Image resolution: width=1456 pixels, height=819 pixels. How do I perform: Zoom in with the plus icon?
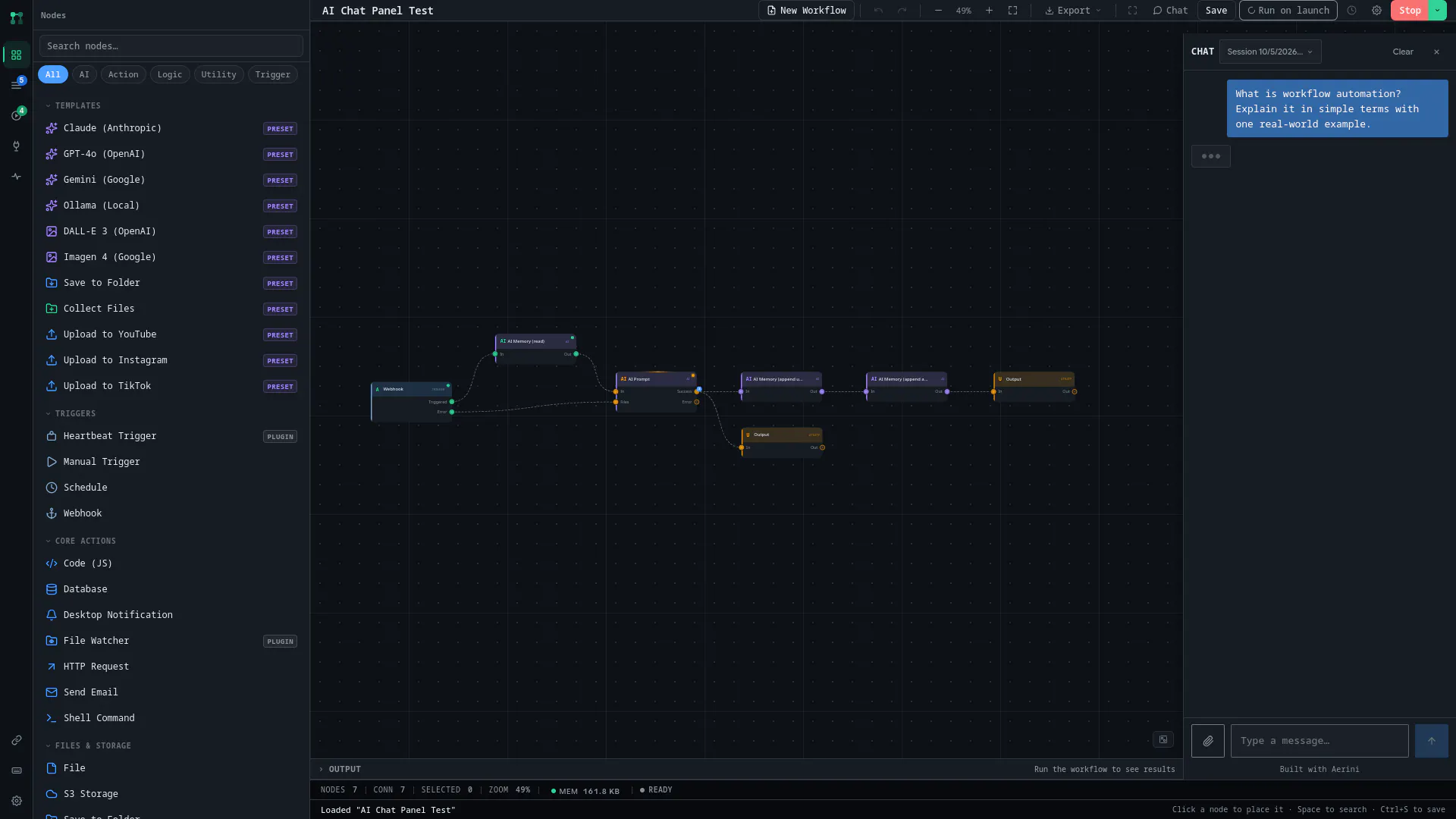point(989,11)
